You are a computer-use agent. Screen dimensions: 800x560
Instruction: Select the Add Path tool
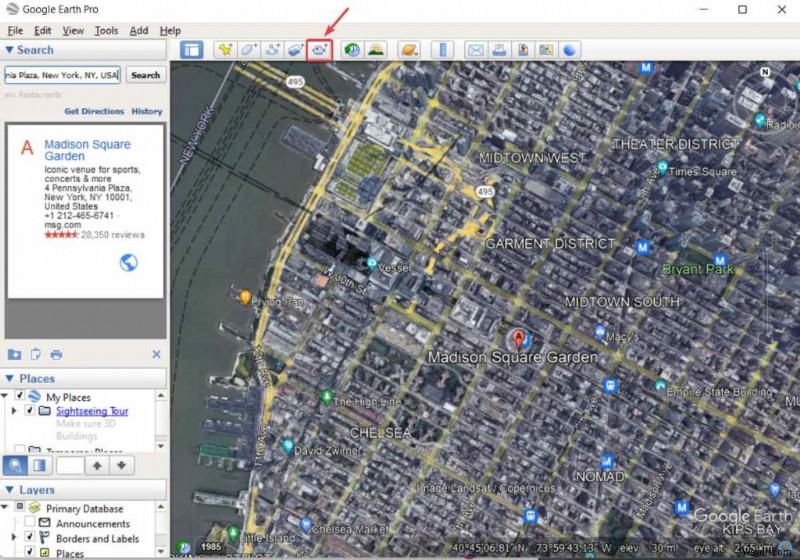[x=272, y=50]
